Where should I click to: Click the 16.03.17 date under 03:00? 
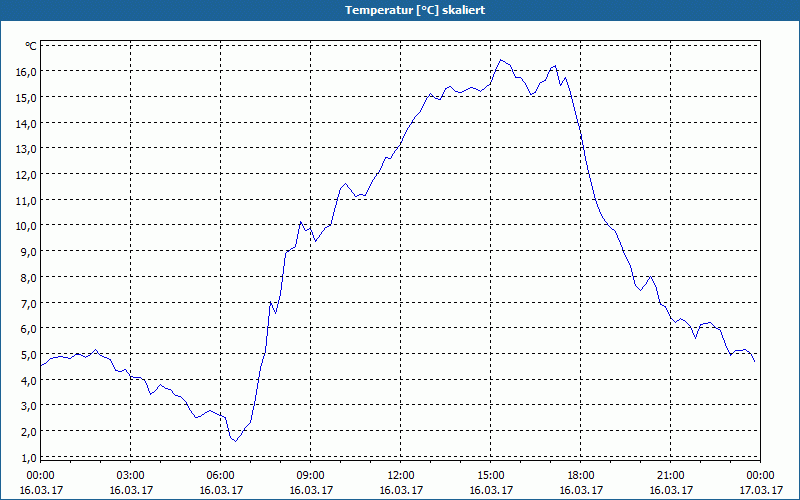tap(131, 490)
